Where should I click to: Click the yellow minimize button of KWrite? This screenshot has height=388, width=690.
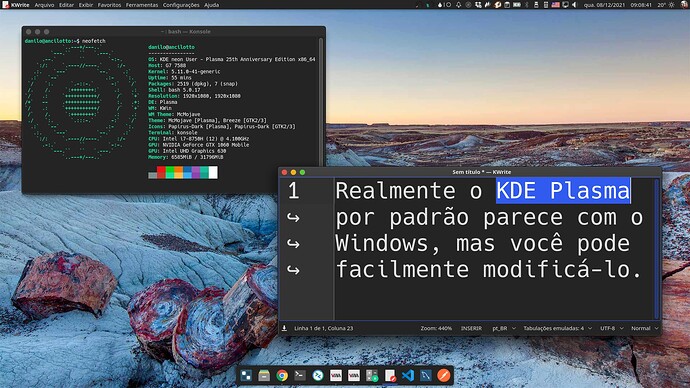(294, 172)
